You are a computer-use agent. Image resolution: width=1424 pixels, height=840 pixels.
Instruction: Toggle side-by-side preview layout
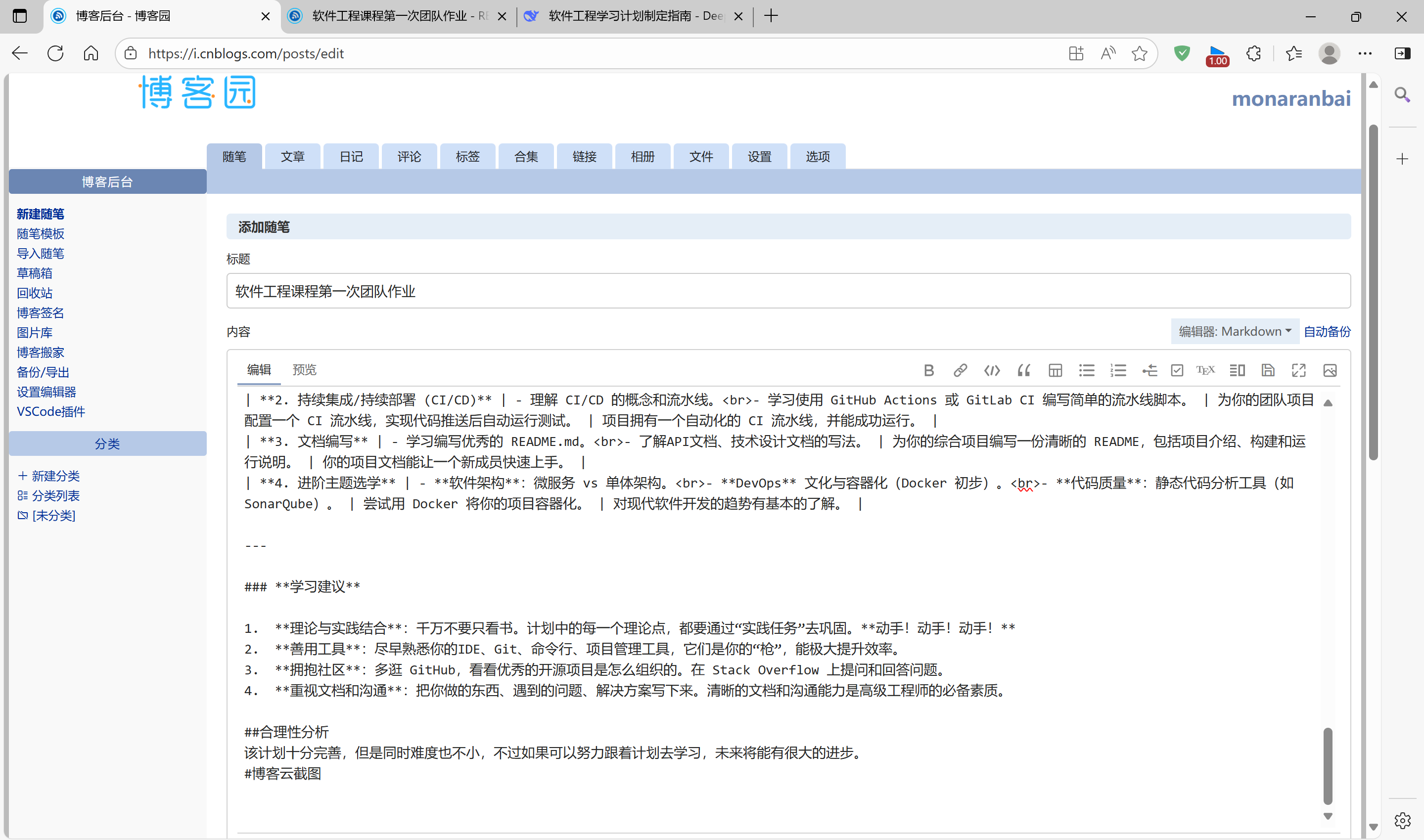point(1237,370)
